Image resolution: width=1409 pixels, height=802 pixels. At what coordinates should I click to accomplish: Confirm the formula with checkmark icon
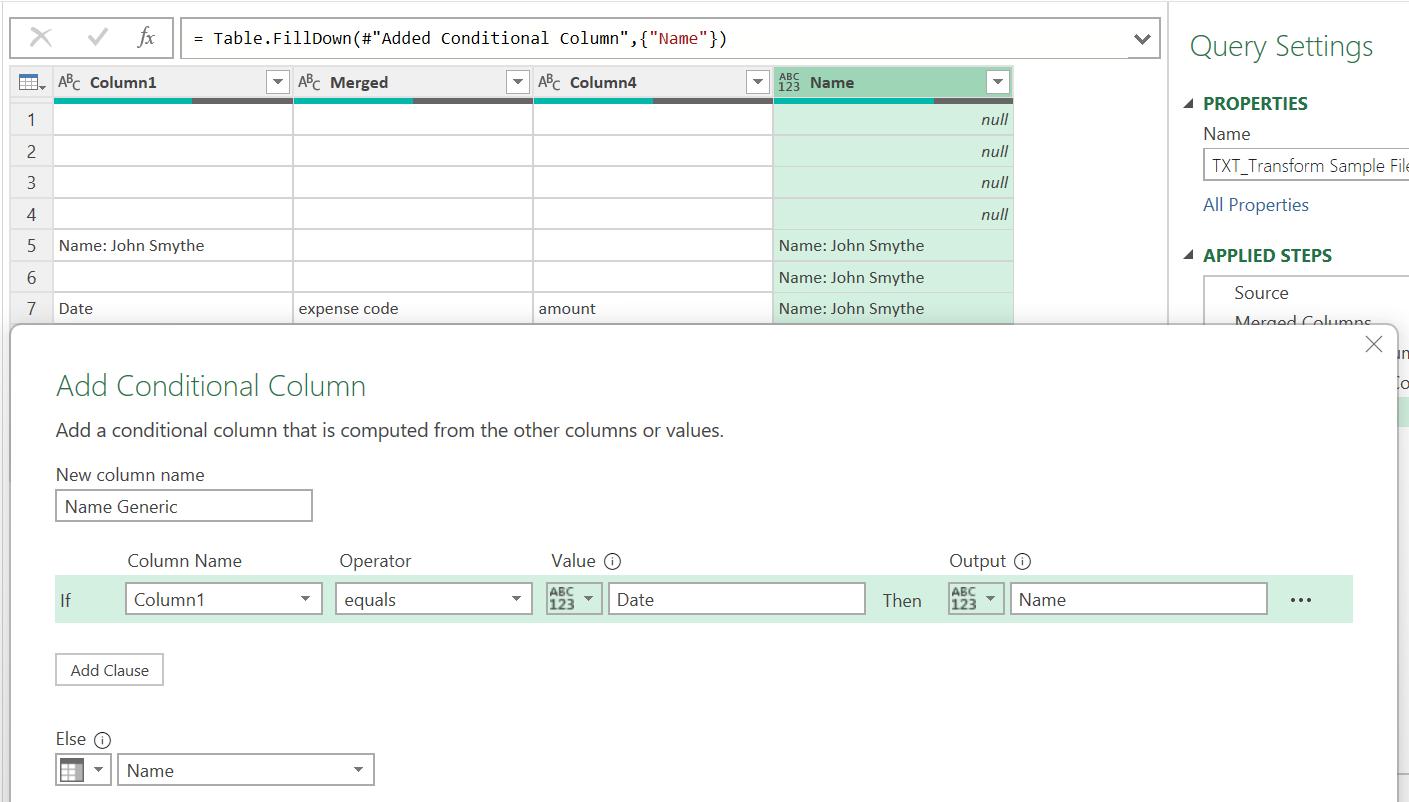point(98,38)
